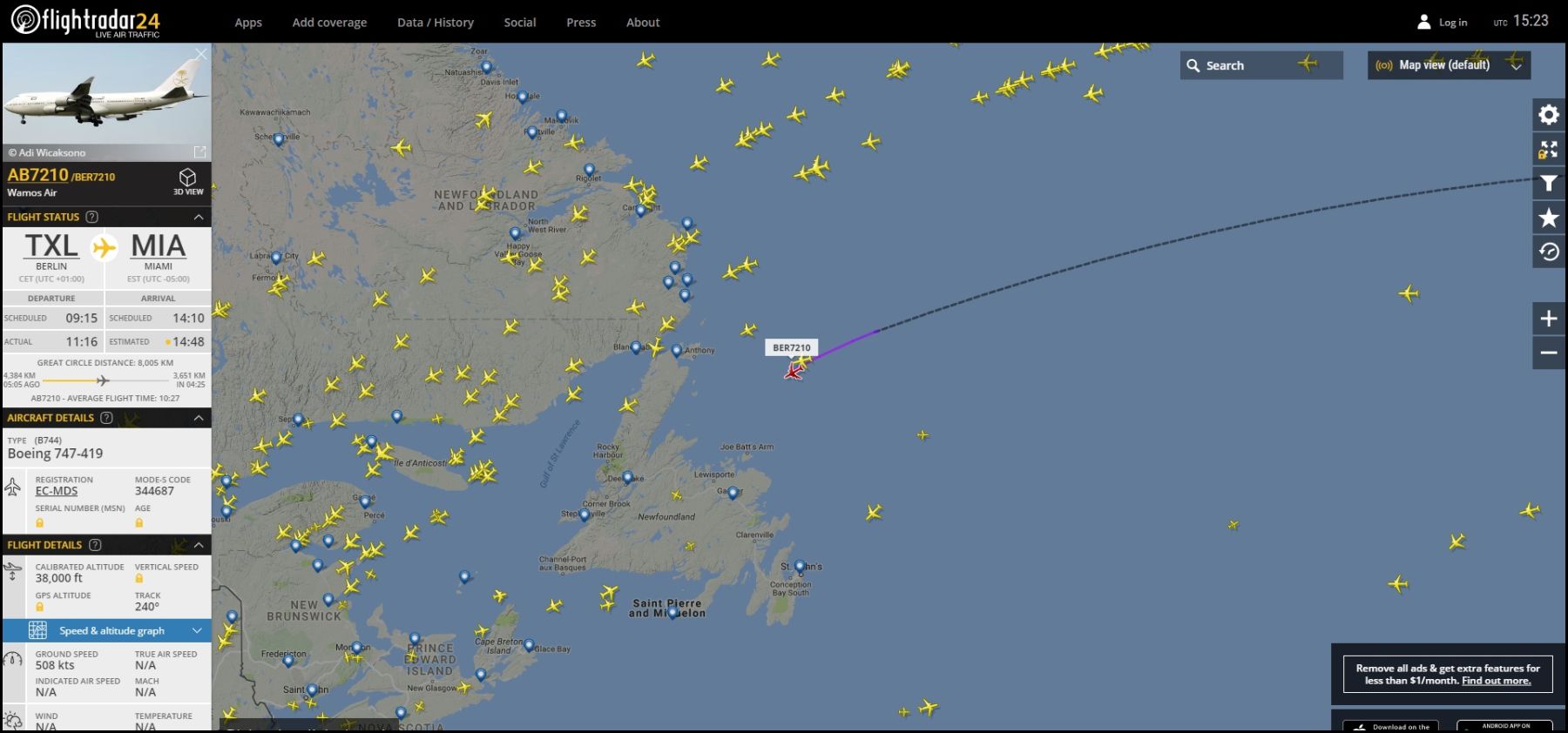Open bookmarks star icon
The image size is (1568, 733).
click(x=1549, y=218)
